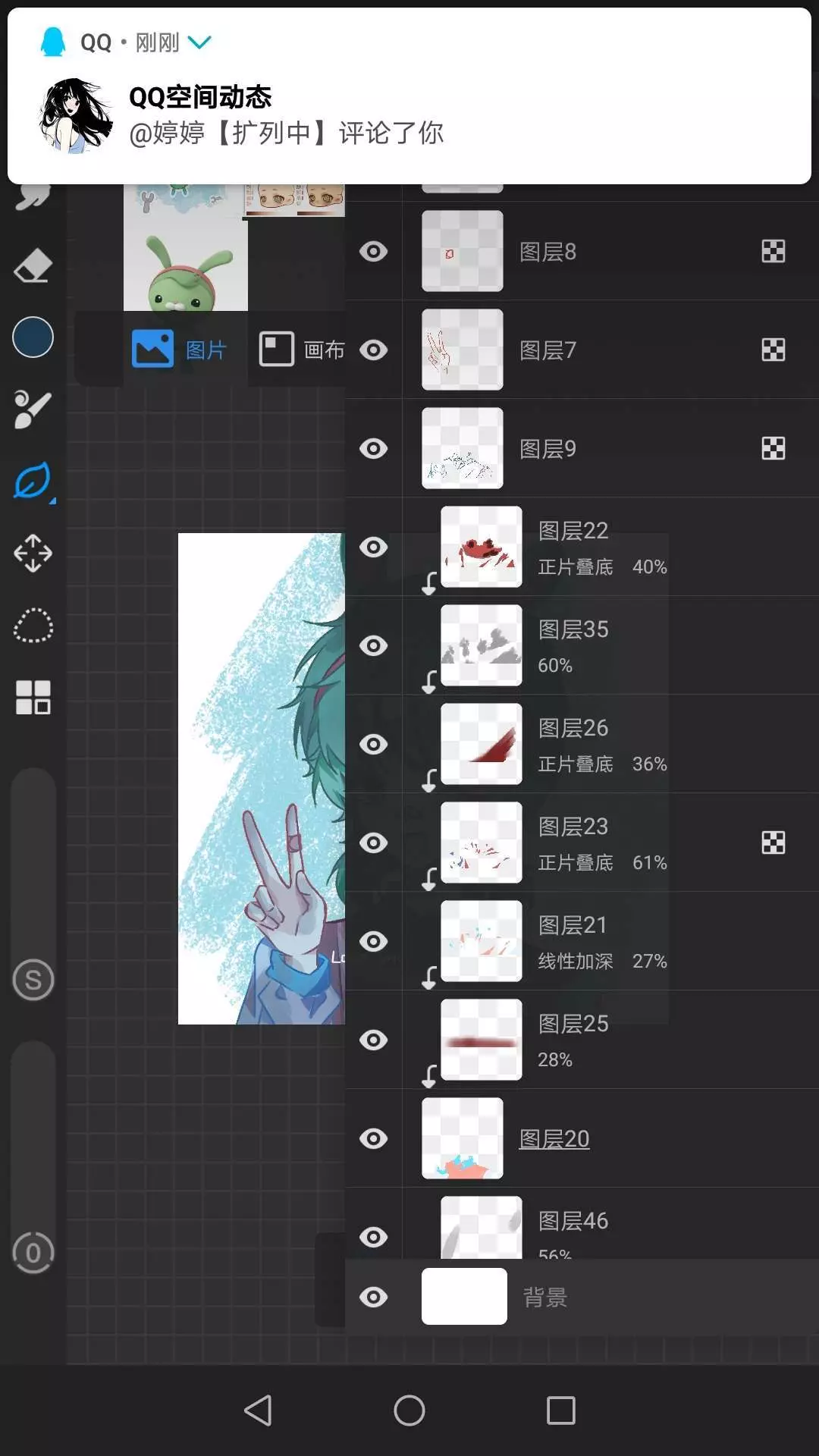This screenshot has height=1456, width=819.
Task: Tap the 60% opacity of 图层35
Action: click(555, 665)
